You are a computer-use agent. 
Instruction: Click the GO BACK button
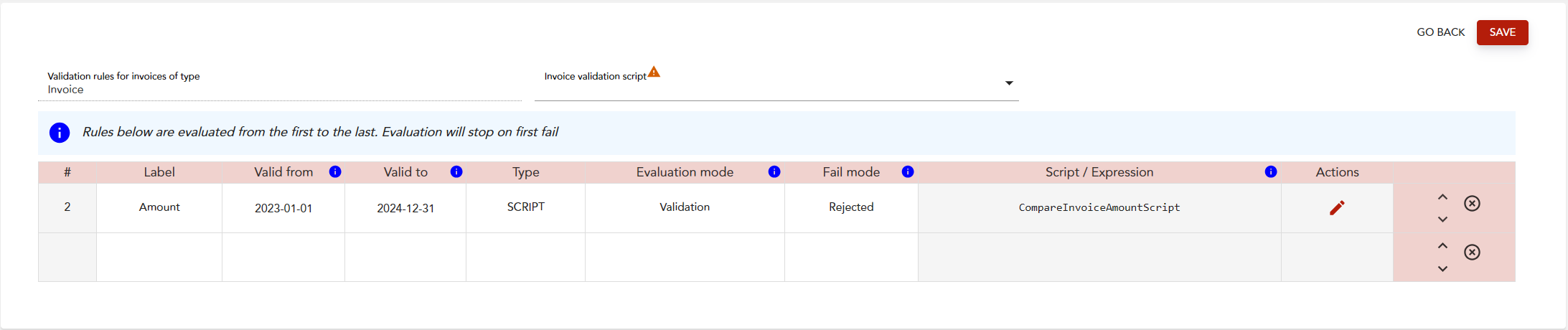1440,32
